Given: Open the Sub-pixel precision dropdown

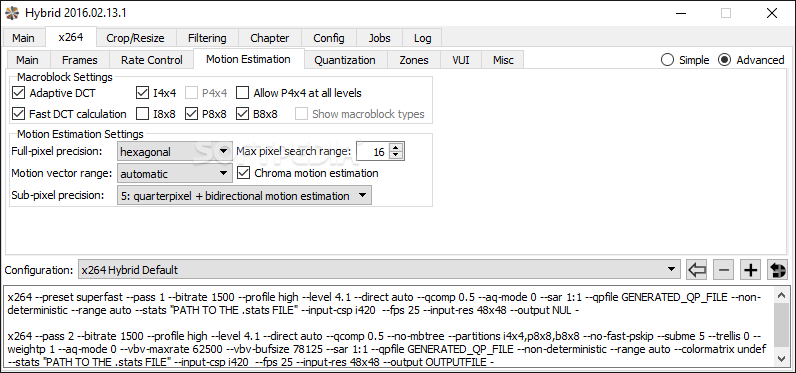Looking at the screenshot, I should coord(244,196).
